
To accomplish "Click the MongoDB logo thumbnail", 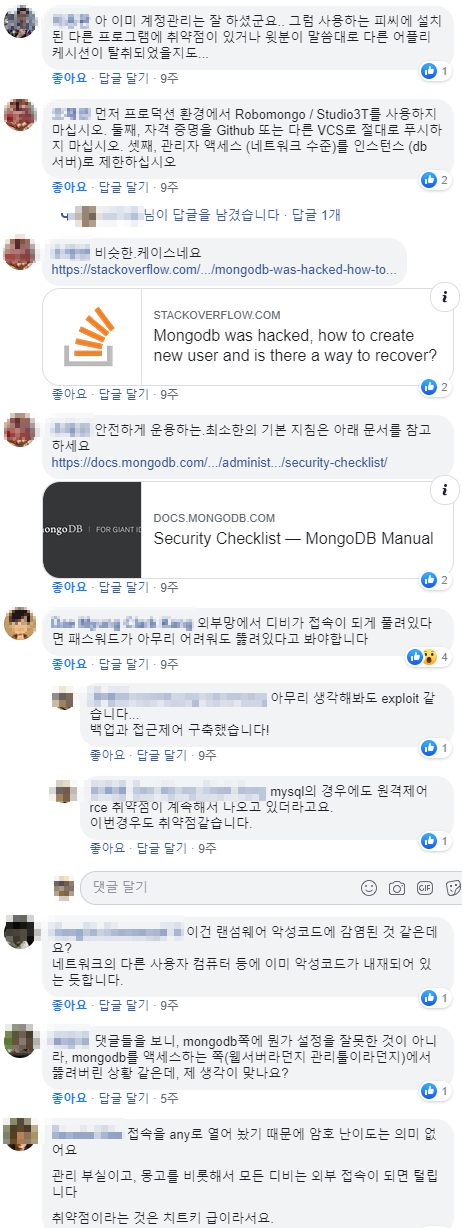I will [92, 530].
